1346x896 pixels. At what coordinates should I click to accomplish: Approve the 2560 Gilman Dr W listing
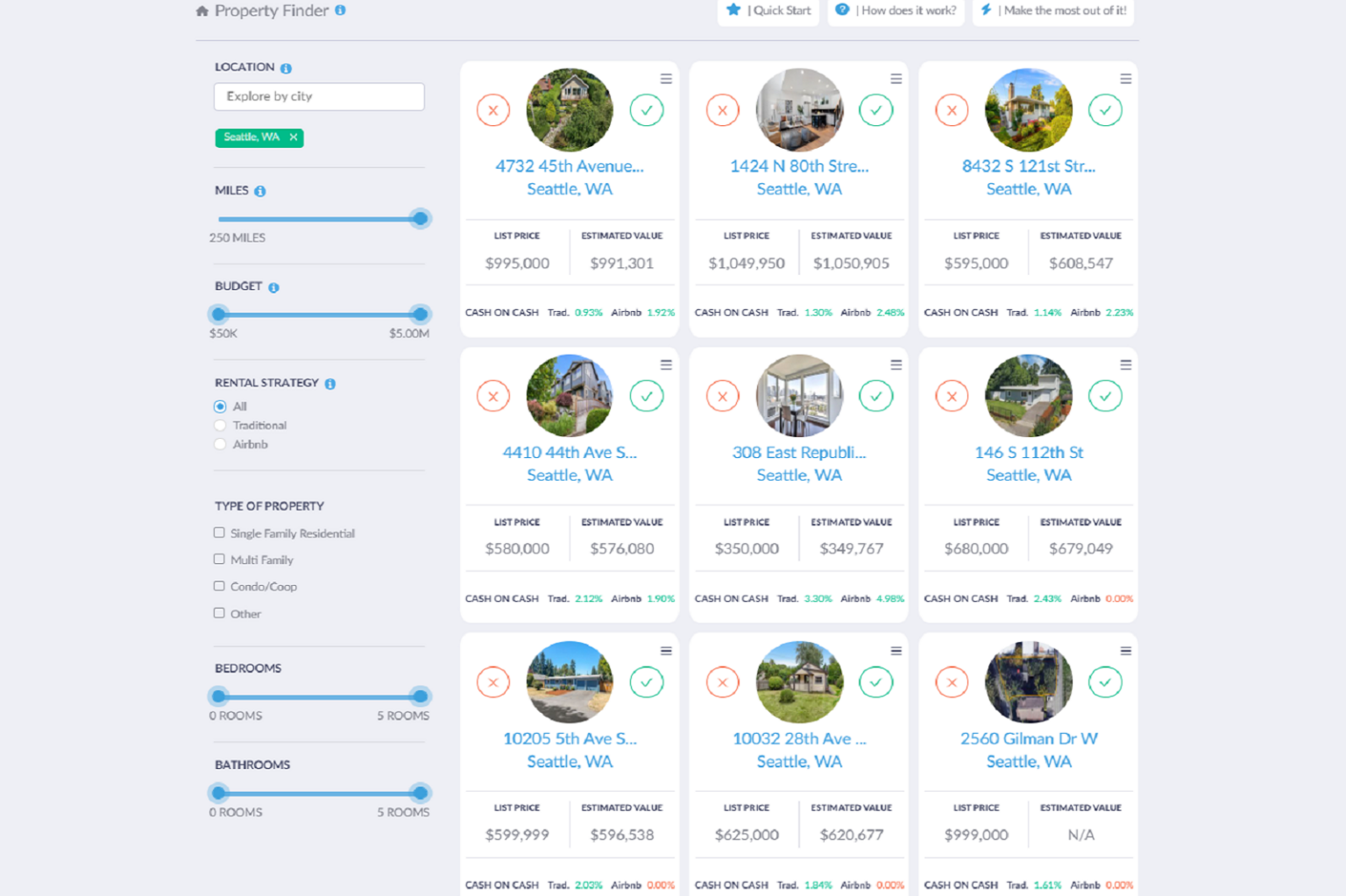[x=1105, y=682]
